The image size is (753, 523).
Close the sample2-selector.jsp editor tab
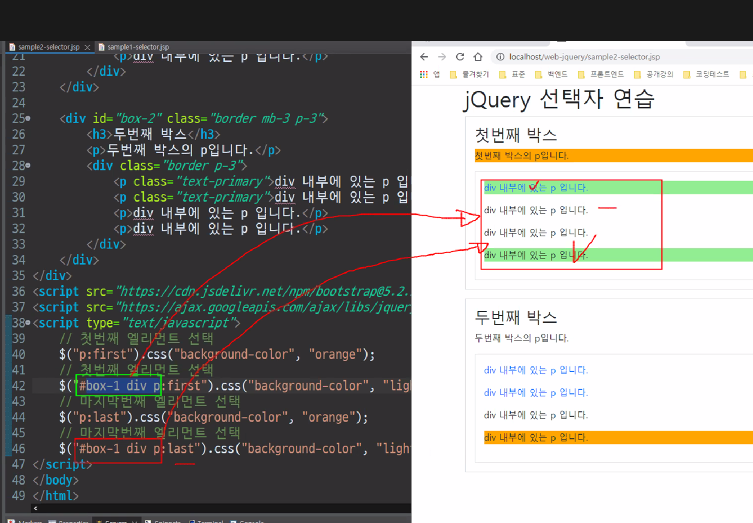(x=87, y=47)
